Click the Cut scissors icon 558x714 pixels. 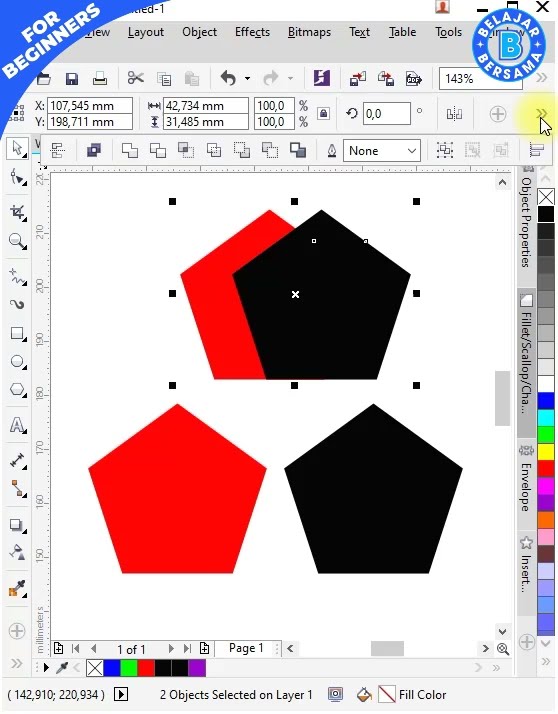[135, 78]
